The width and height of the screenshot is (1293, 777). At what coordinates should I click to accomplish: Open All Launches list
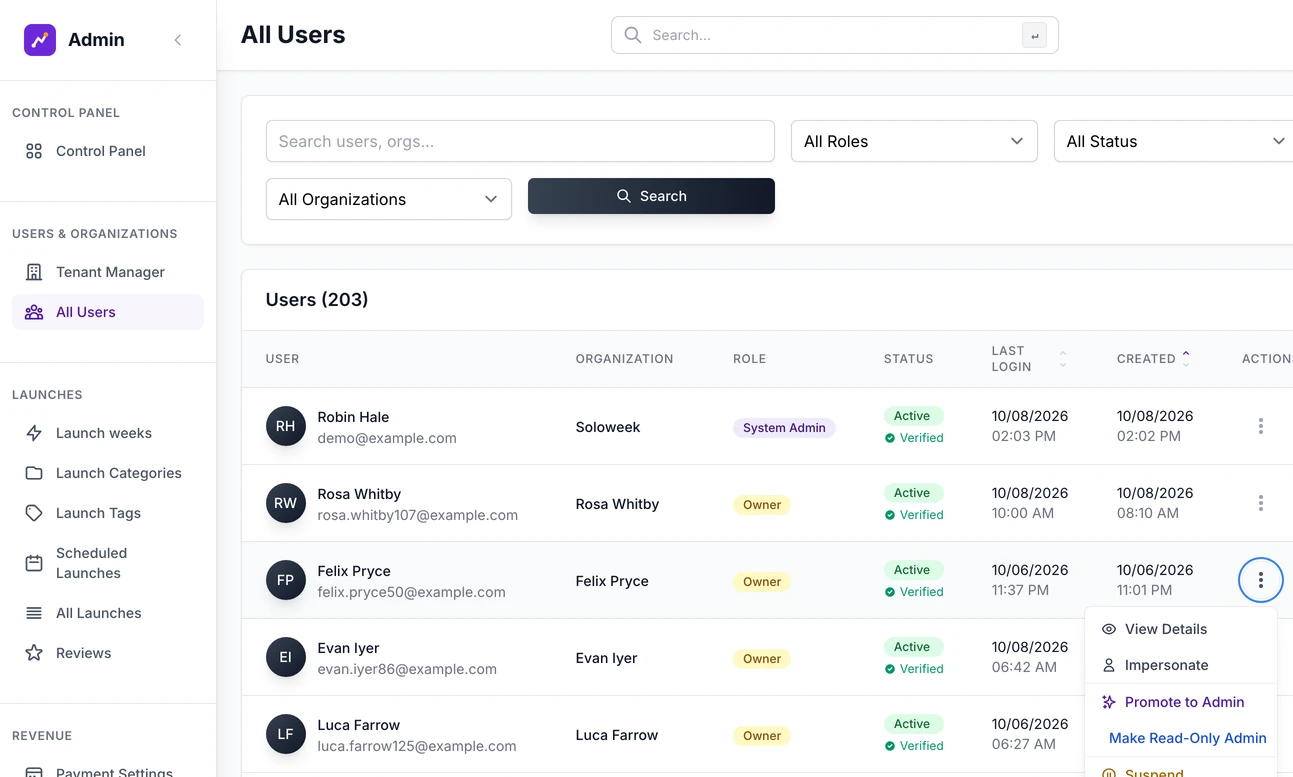click(108, 613)
